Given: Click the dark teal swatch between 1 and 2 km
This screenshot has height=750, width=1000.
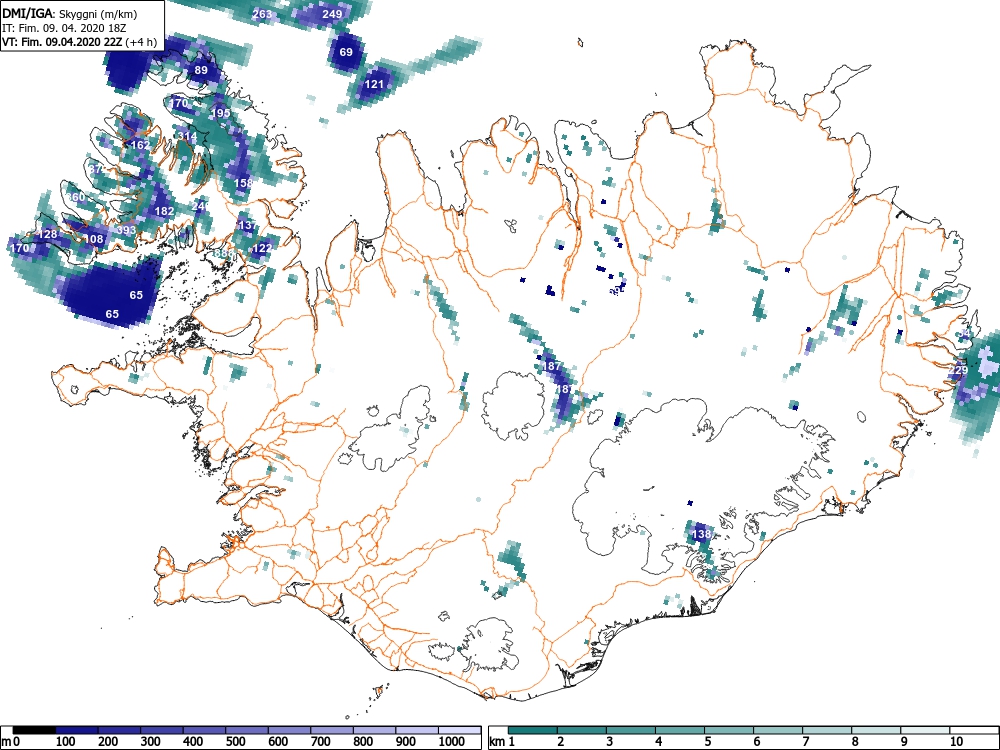Looking at the screenshot, I should tap(533, 730).
